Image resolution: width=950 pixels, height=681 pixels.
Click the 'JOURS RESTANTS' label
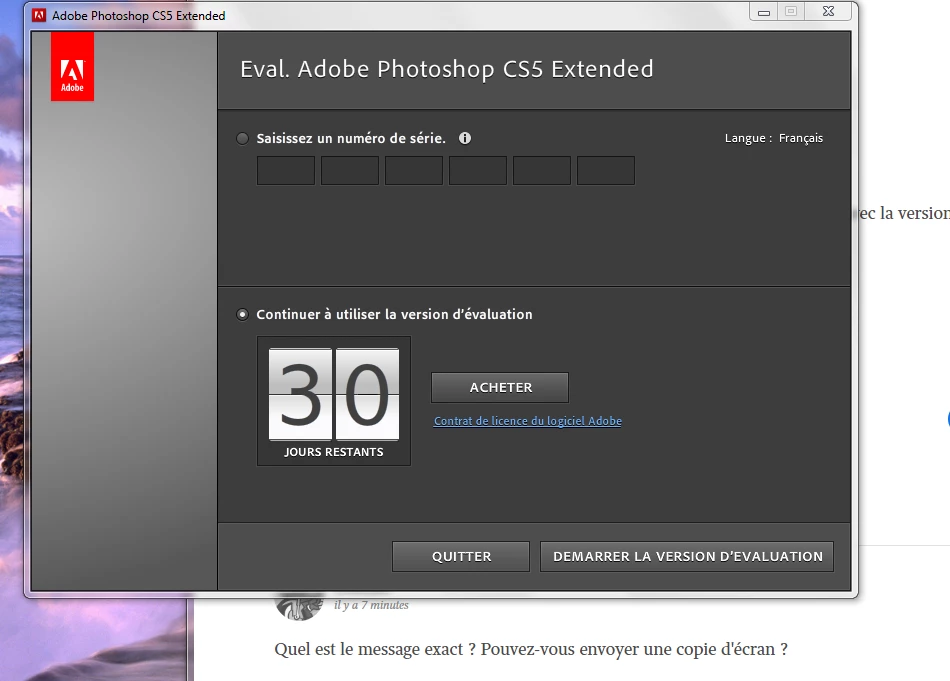(334, 452)
